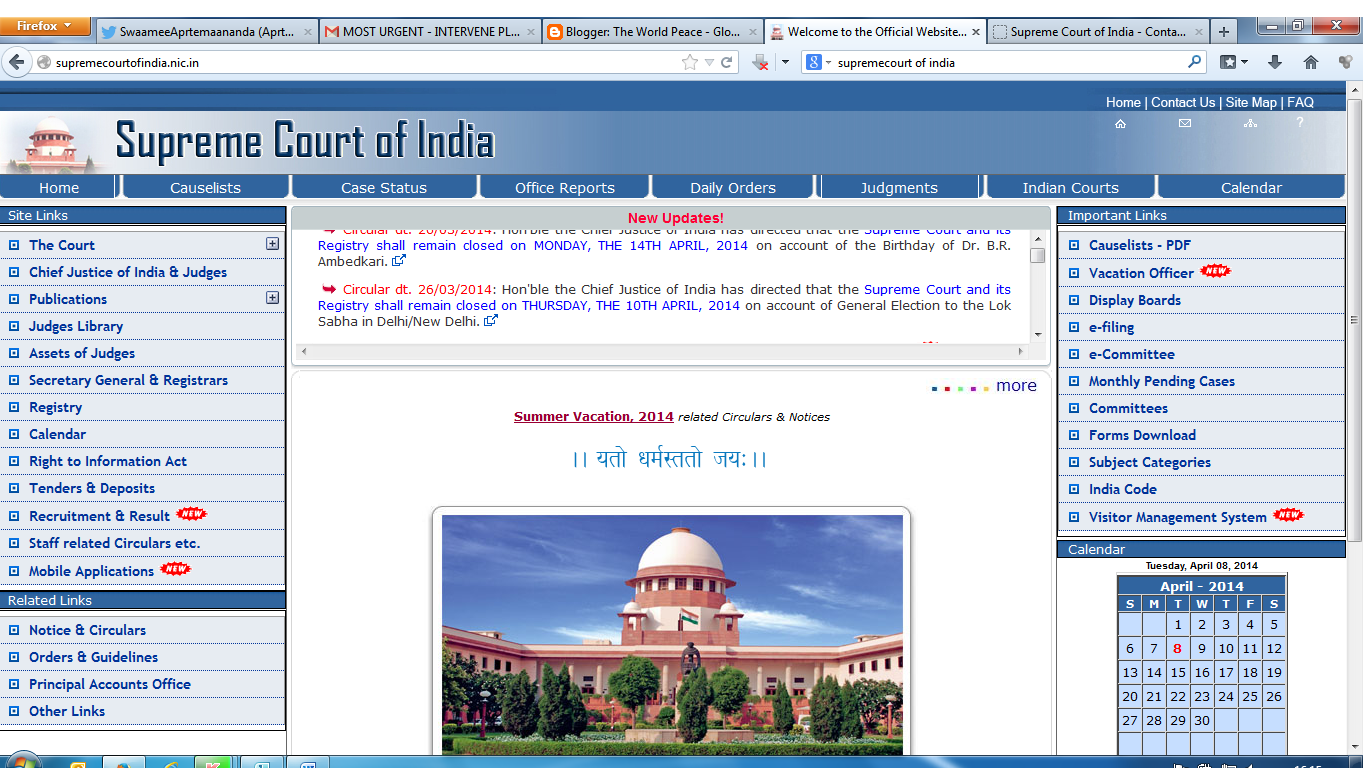Click the 'more' updates link
Viewport: 1366px width, 768px height.
pos(1016,386)
